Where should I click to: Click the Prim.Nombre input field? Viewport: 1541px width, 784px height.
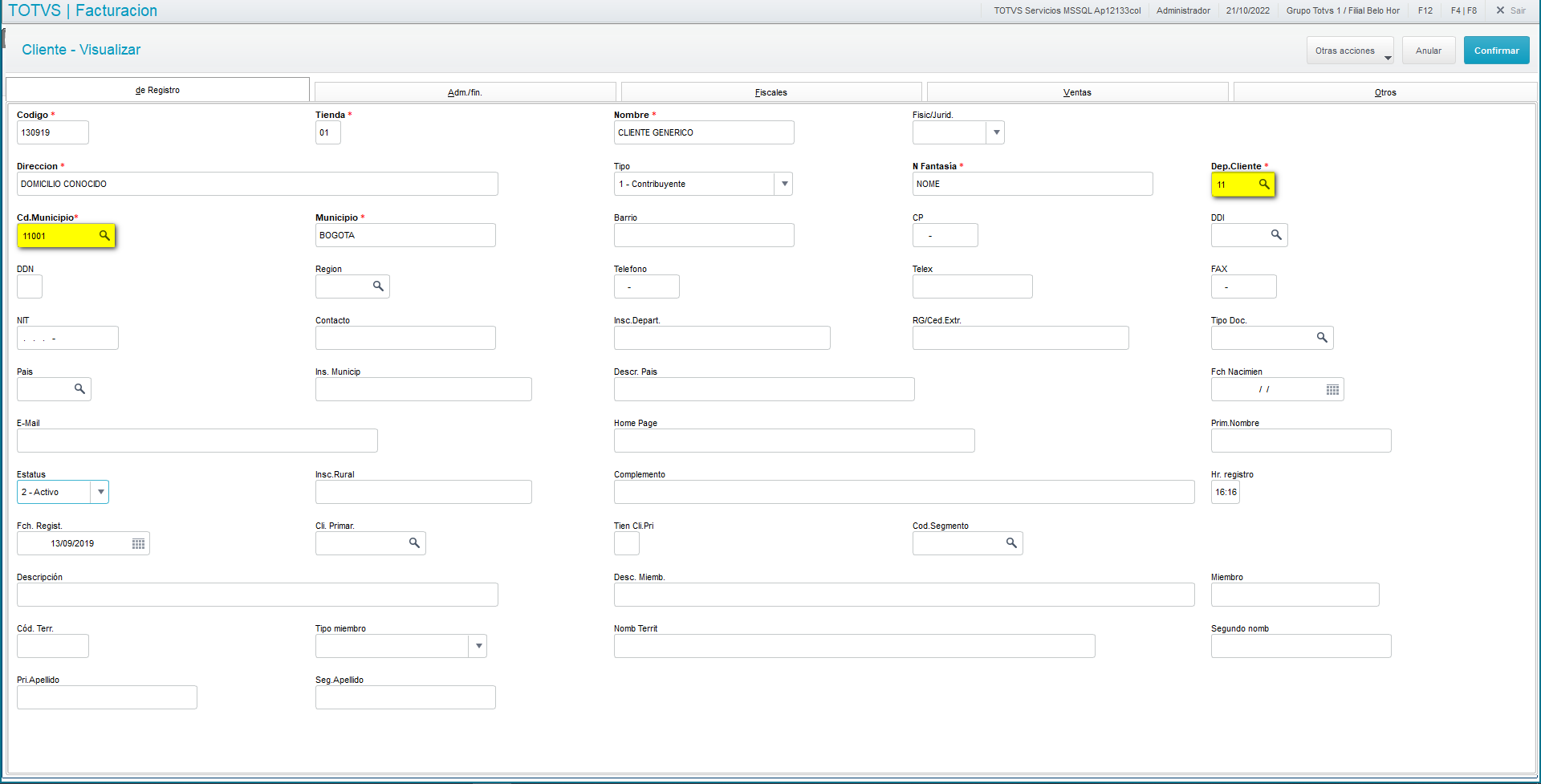pos(1301,441)
